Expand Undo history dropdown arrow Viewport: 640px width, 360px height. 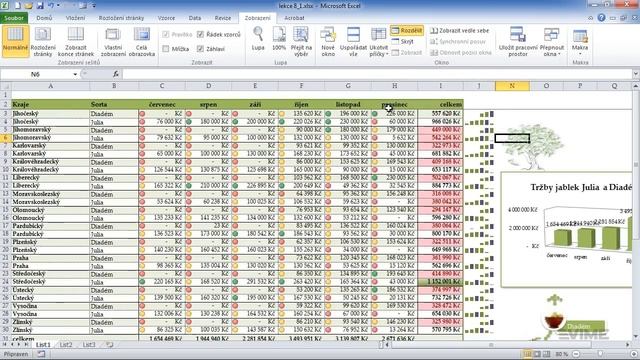click(58, 6)
